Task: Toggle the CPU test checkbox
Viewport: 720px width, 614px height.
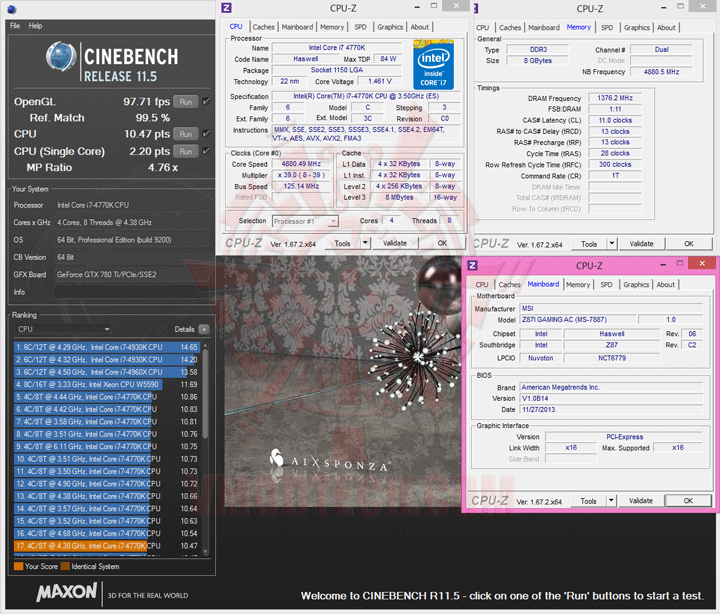Action: (206, 134)
